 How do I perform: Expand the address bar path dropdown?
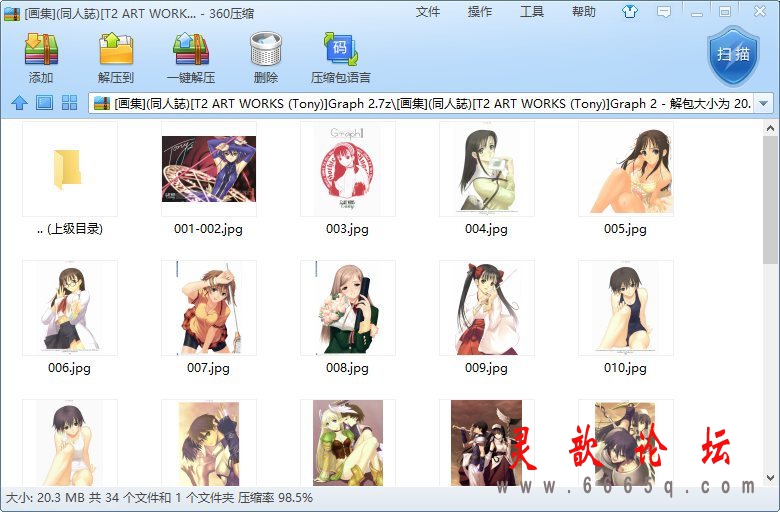763,103
